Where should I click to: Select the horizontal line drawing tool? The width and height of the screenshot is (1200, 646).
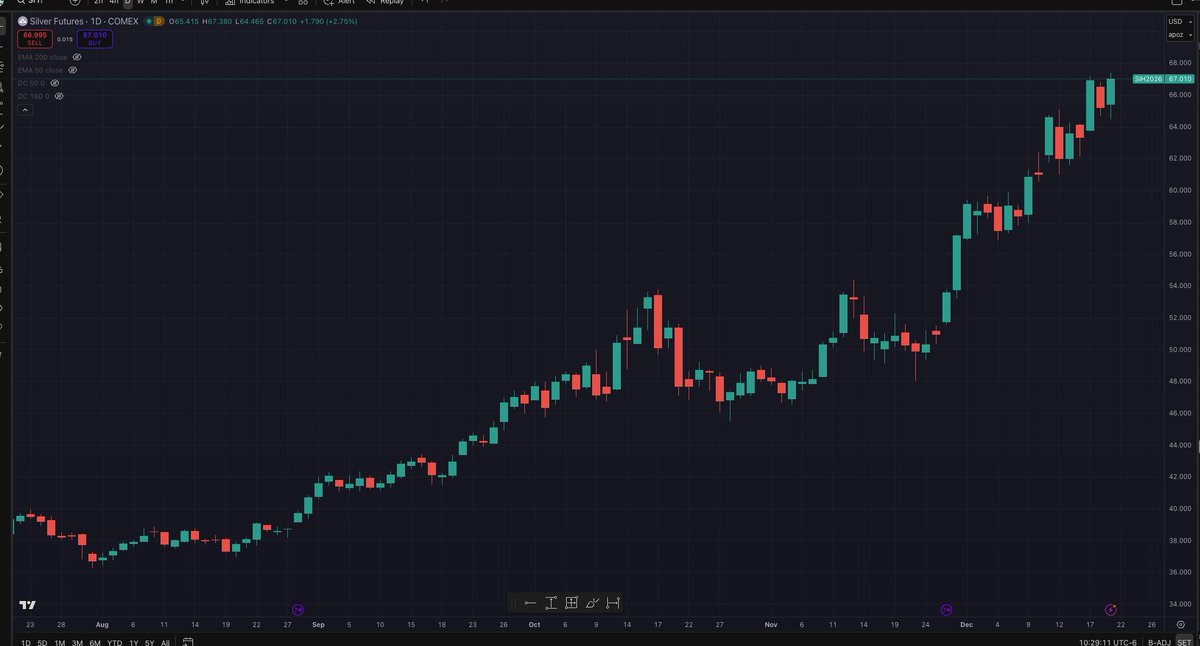530,603
